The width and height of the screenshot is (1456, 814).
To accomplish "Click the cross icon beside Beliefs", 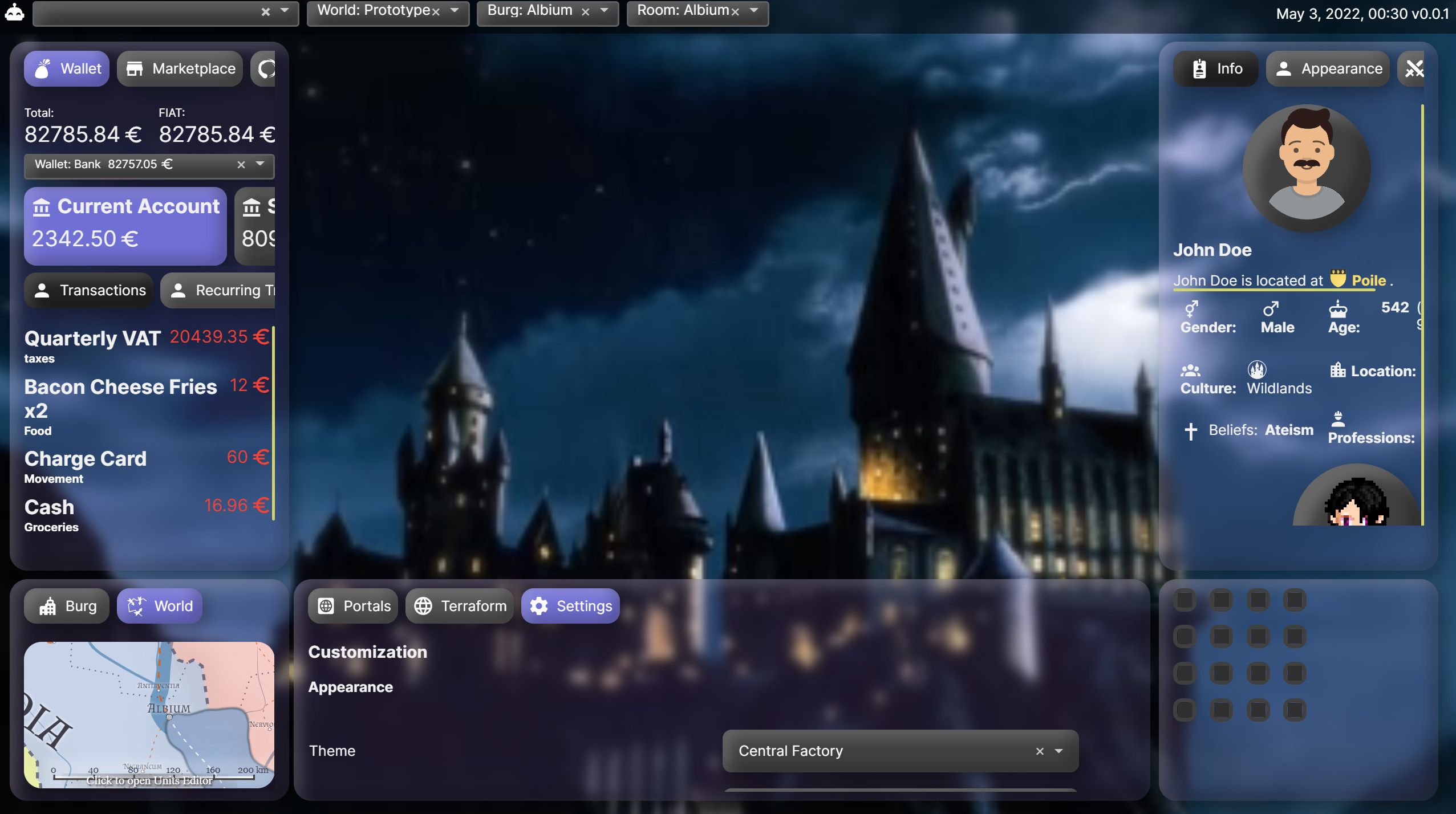I will [1191, 431].
